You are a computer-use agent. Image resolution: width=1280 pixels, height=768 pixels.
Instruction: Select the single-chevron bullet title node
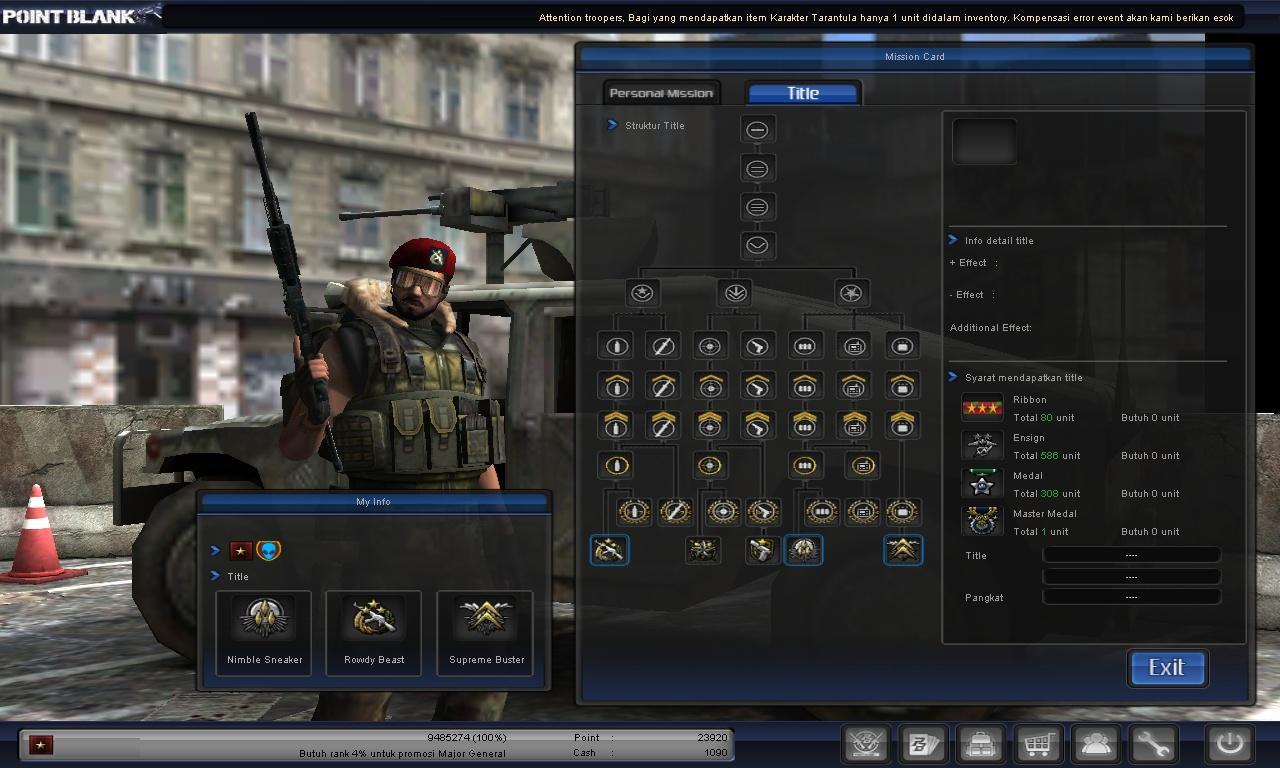[616, 386]
